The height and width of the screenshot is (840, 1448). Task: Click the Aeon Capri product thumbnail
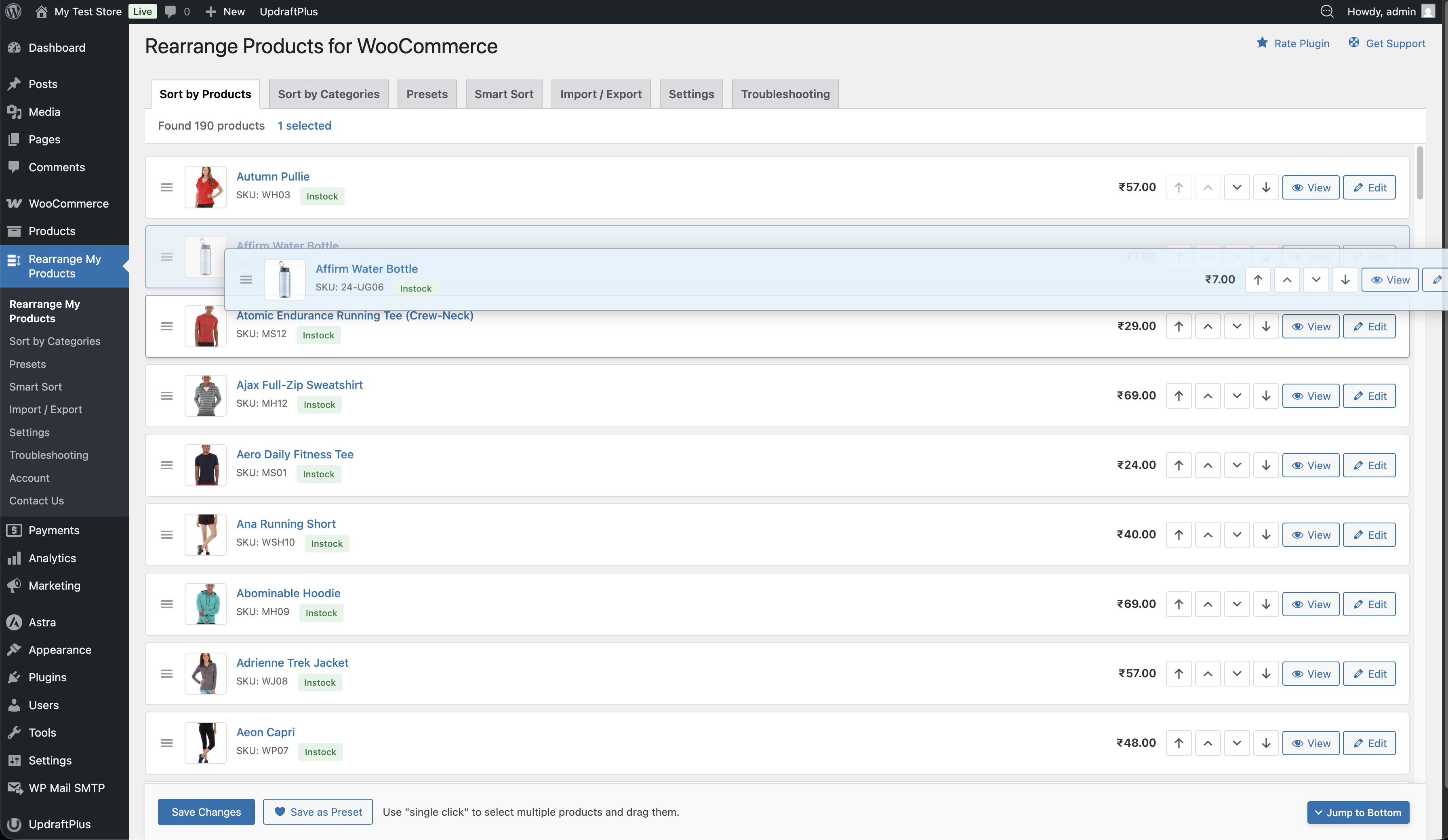pos(206,743)
